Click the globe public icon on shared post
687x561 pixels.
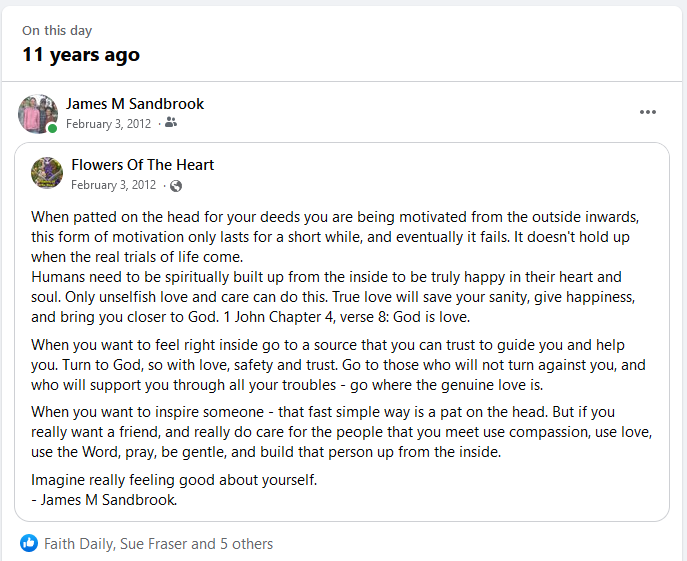[176, 185]
